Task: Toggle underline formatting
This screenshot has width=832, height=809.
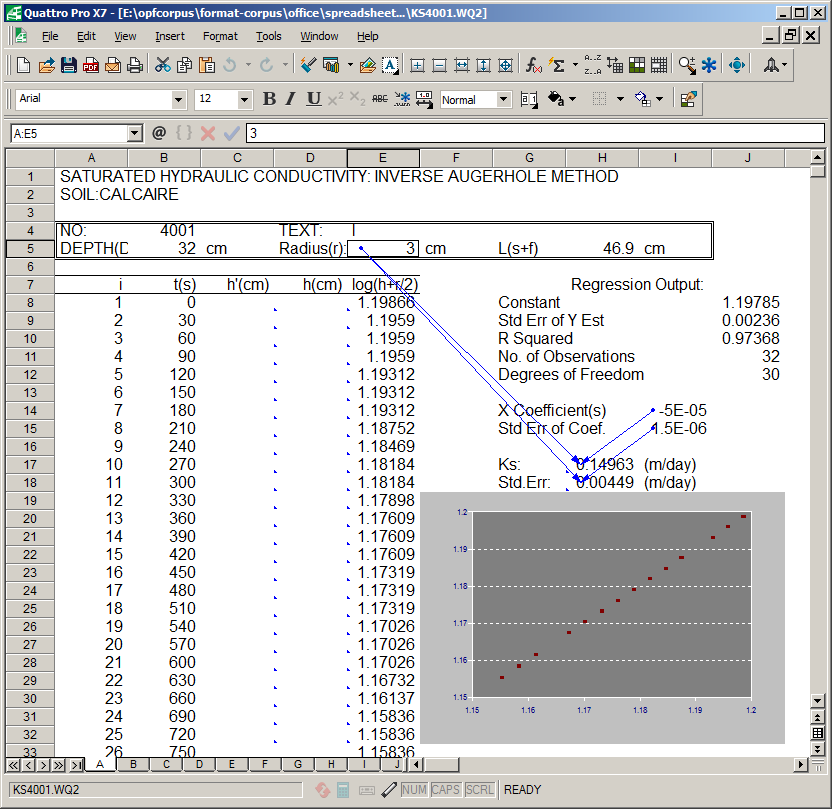Action: pos(311,99)
